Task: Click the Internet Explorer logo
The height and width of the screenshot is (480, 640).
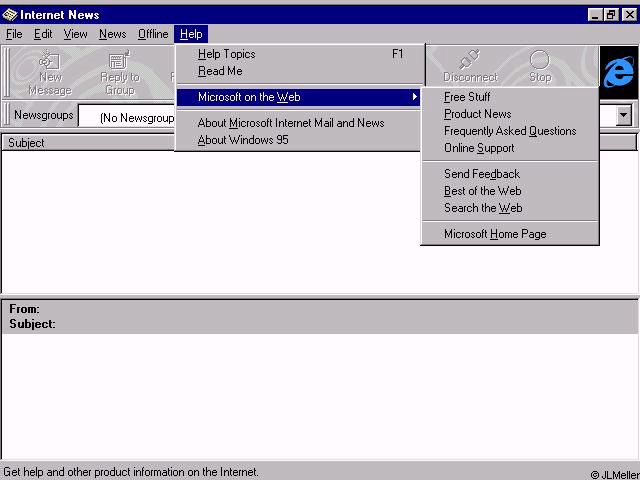Action: [x=619, y=72]
